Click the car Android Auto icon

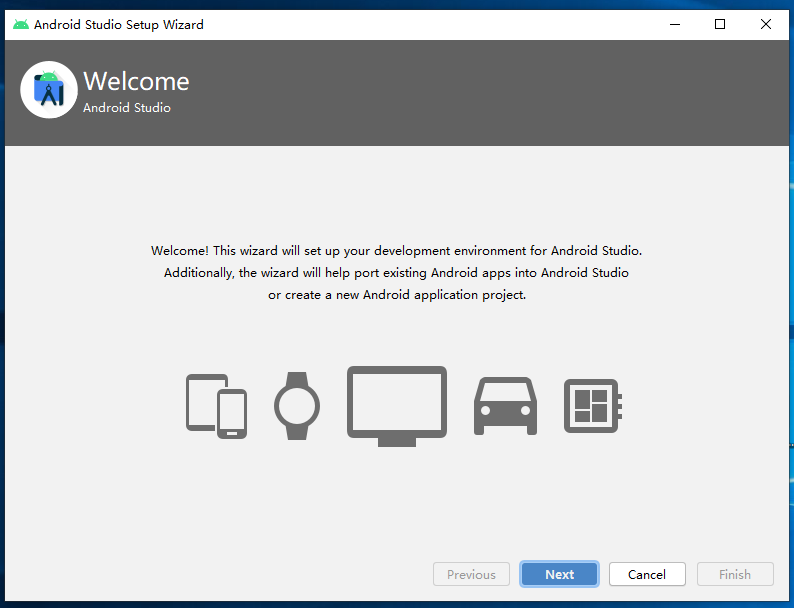(x=505, y=406)
